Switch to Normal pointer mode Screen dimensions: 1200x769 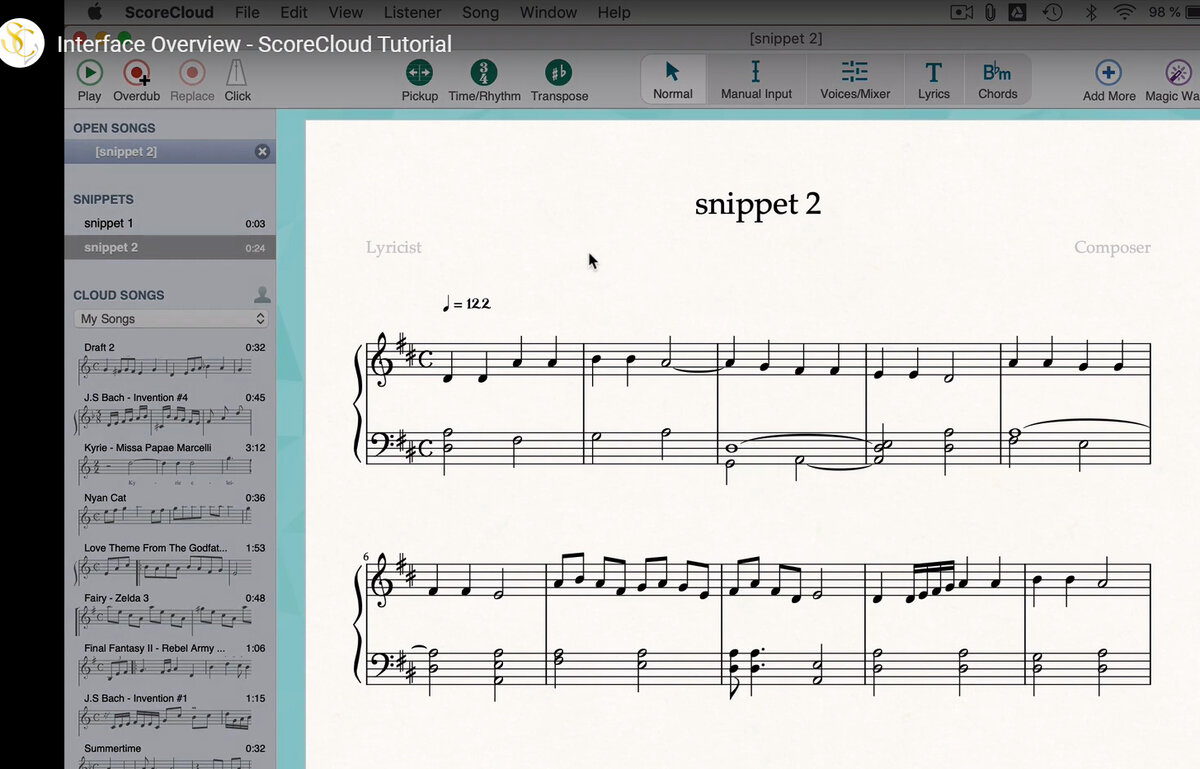pyautogui.click(x=673, y=79)
